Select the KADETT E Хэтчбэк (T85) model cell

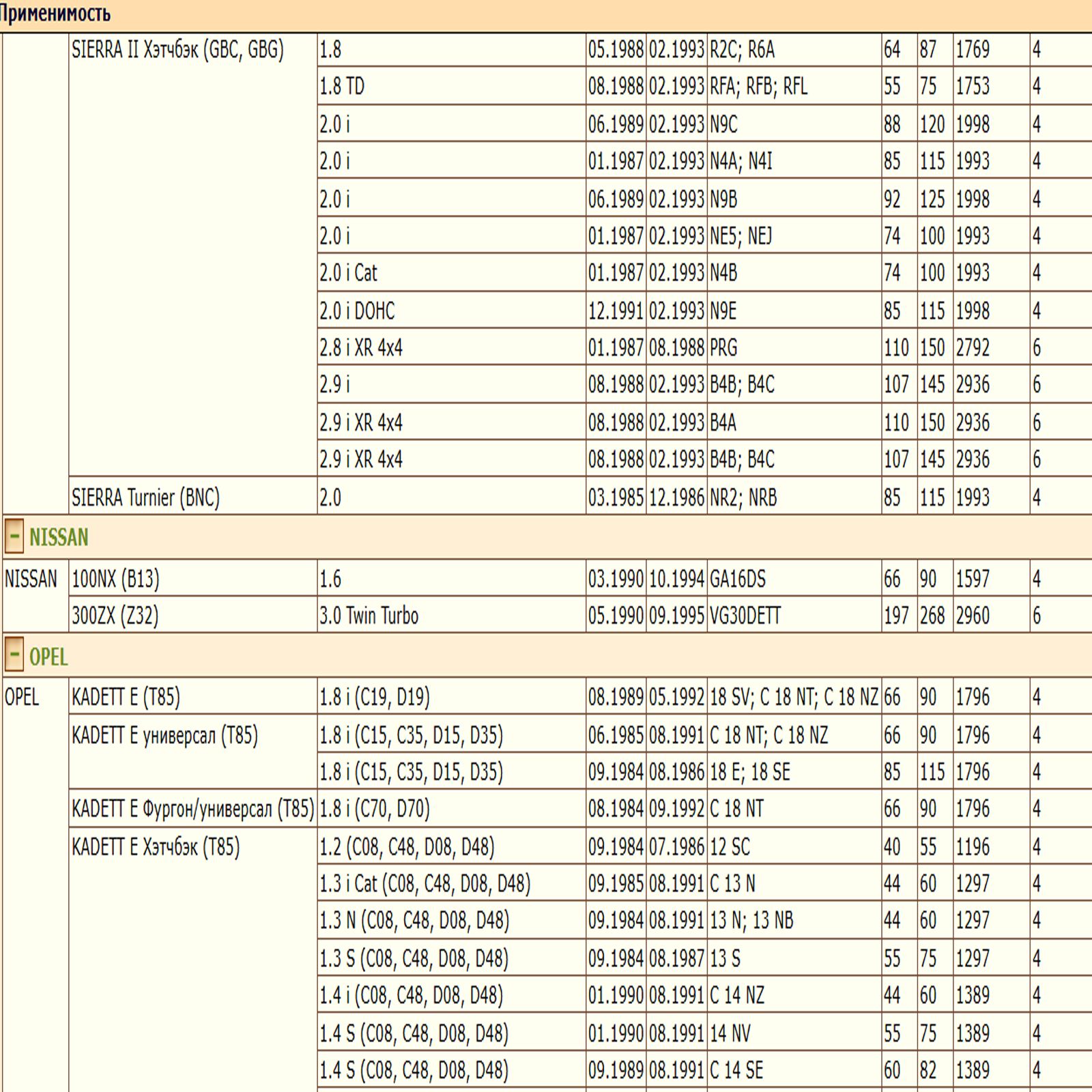pos(156,847)
